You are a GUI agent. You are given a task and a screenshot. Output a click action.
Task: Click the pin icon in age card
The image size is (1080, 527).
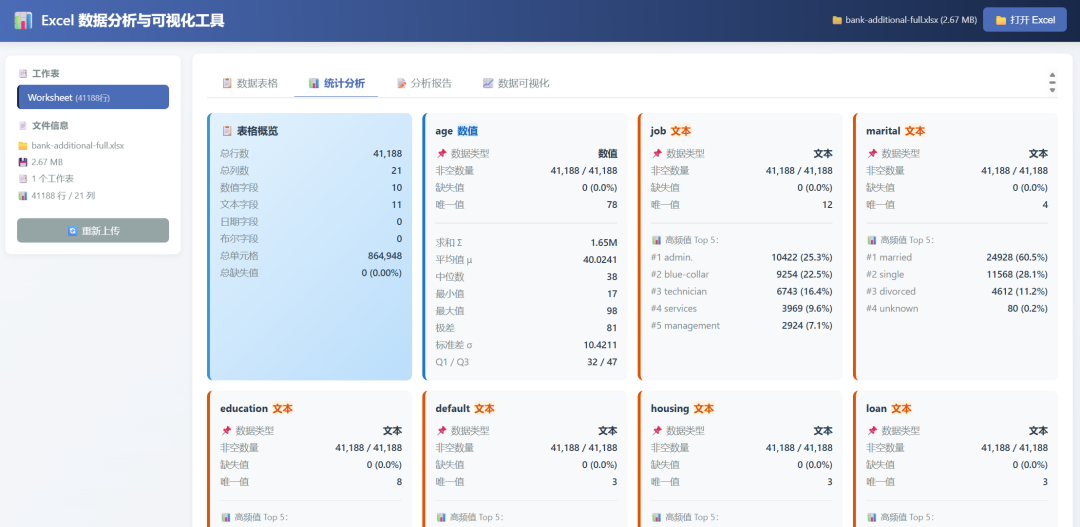[442, 154]
